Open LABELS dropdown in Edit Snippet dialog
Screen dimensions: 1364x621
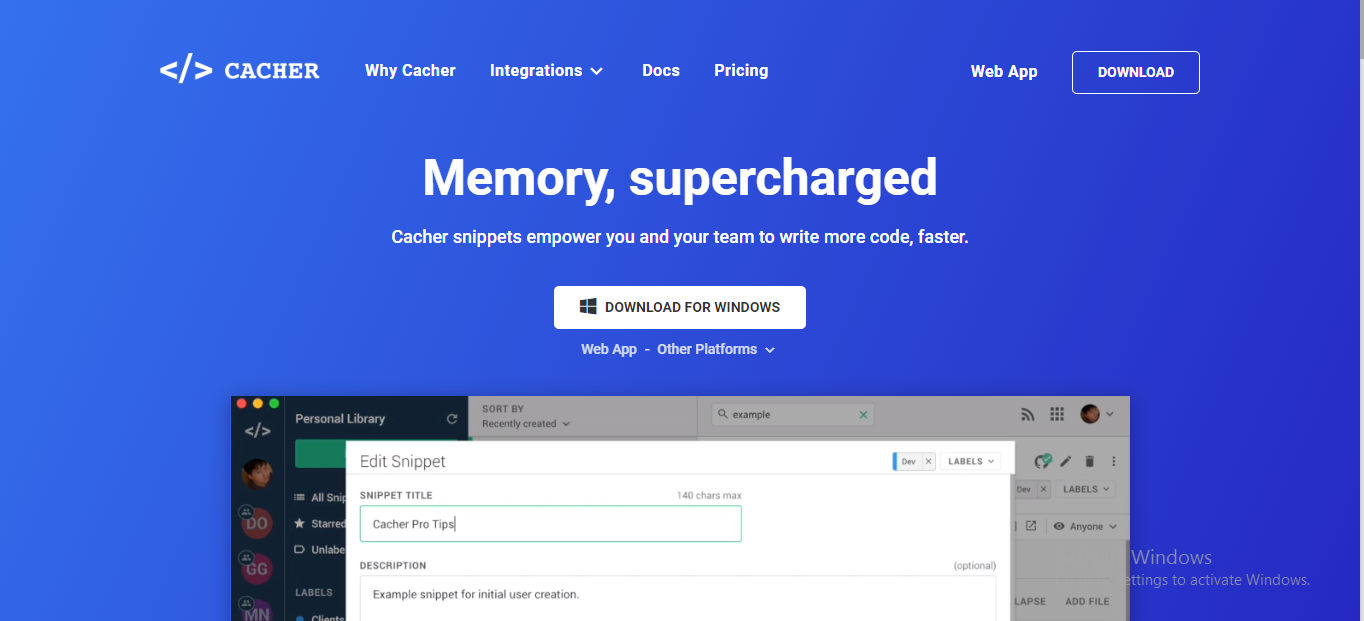pyautogui.click(x=971, y=461)
